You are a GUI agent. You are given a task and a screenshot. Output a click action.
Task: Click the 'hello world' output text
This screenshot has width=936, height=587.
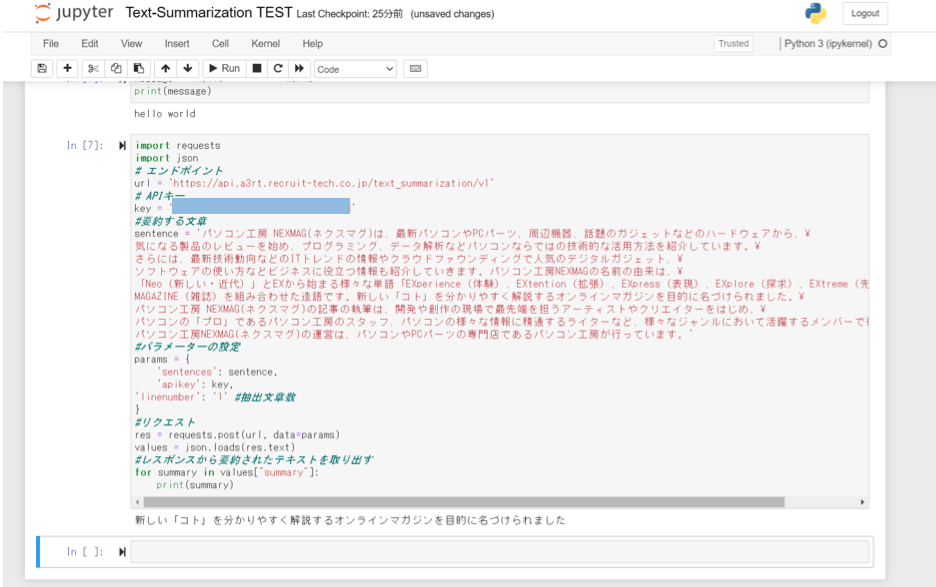click(x=165, y=113)
